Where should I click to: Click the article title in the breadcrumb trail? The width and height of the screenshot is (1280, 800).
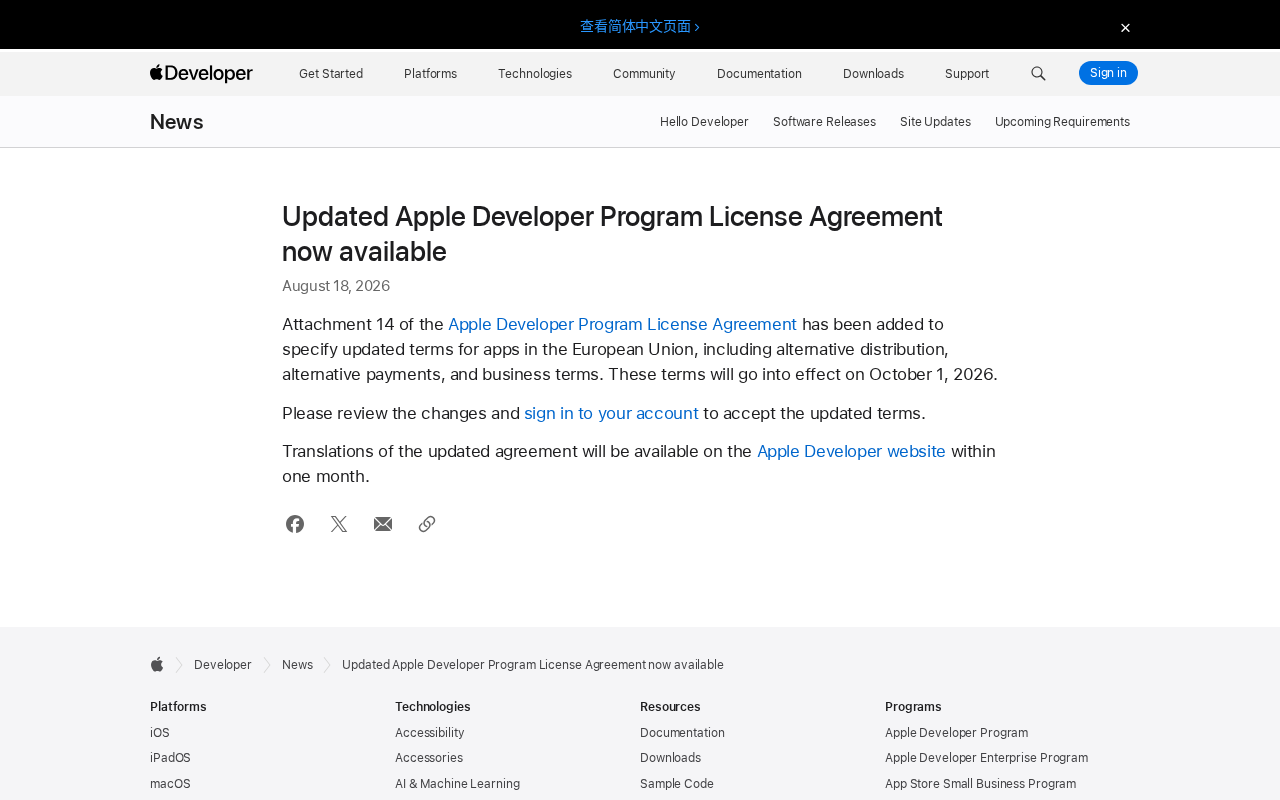[533, 665]
